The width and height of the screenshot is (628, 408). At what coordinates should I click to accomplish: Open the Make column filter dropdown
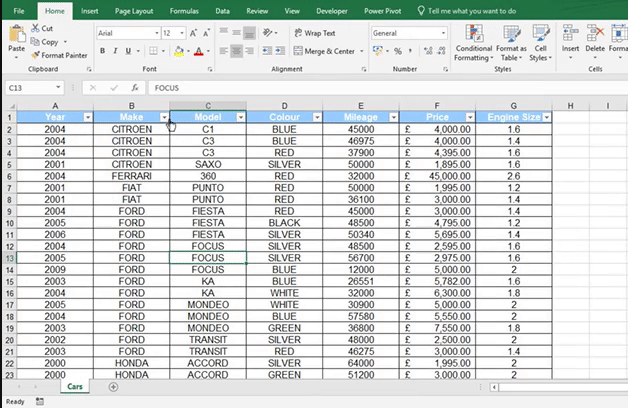click(x=163, y=117)
